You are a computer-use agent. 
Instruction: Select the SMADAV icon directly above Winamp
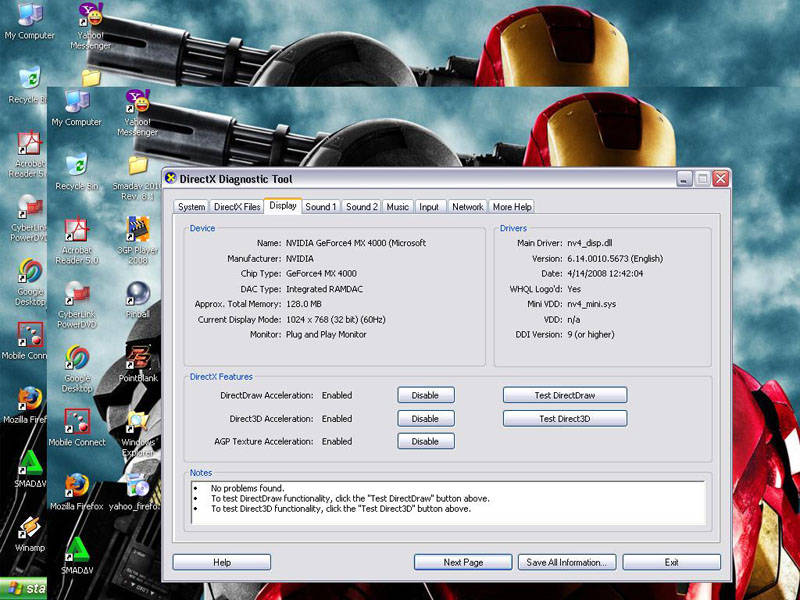pos(29,468)
